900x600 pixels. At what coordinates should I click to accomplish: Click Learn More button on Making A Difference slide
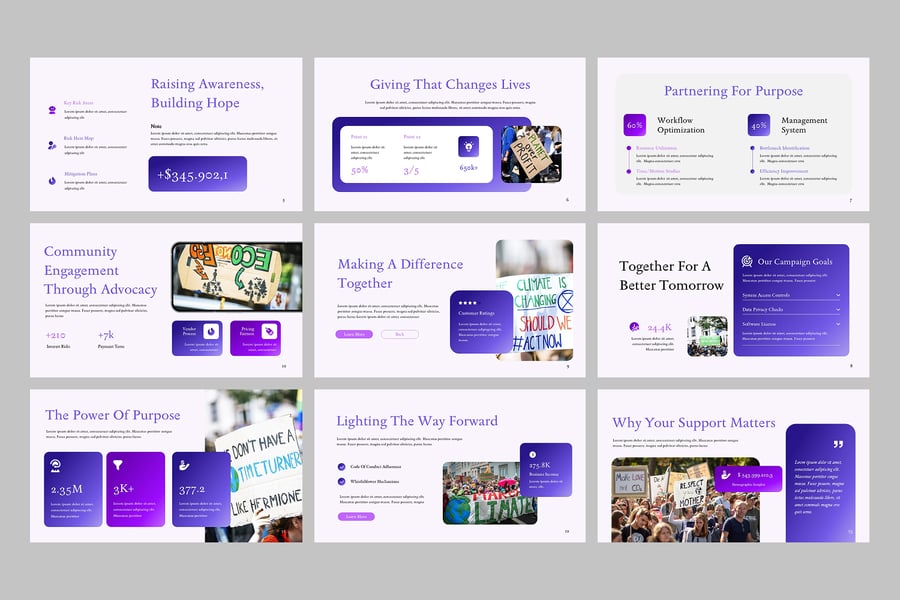(x=355, y=334)
